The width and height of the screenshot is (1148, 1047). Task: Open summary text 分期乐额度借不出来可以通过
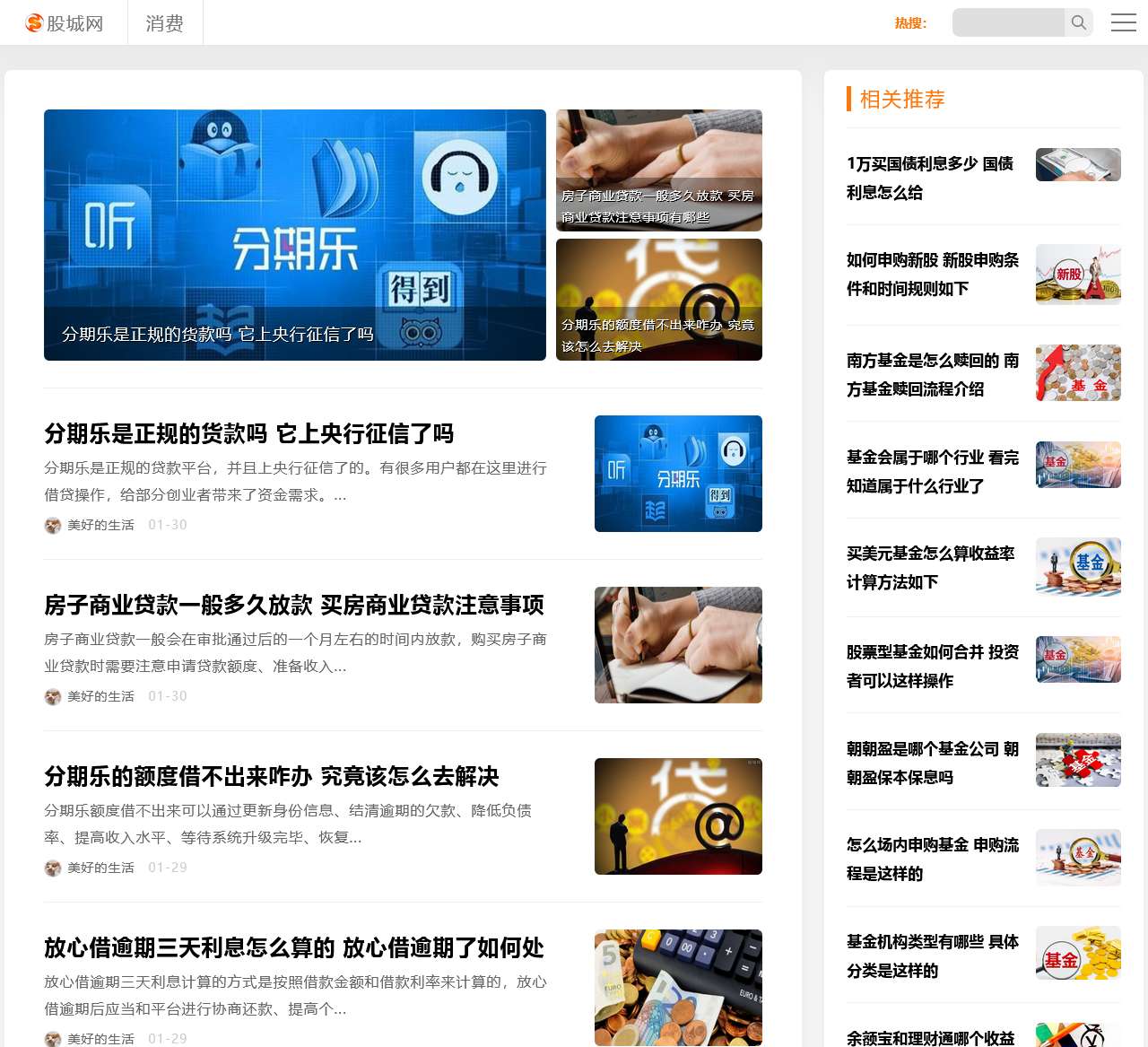pos(288,825)
